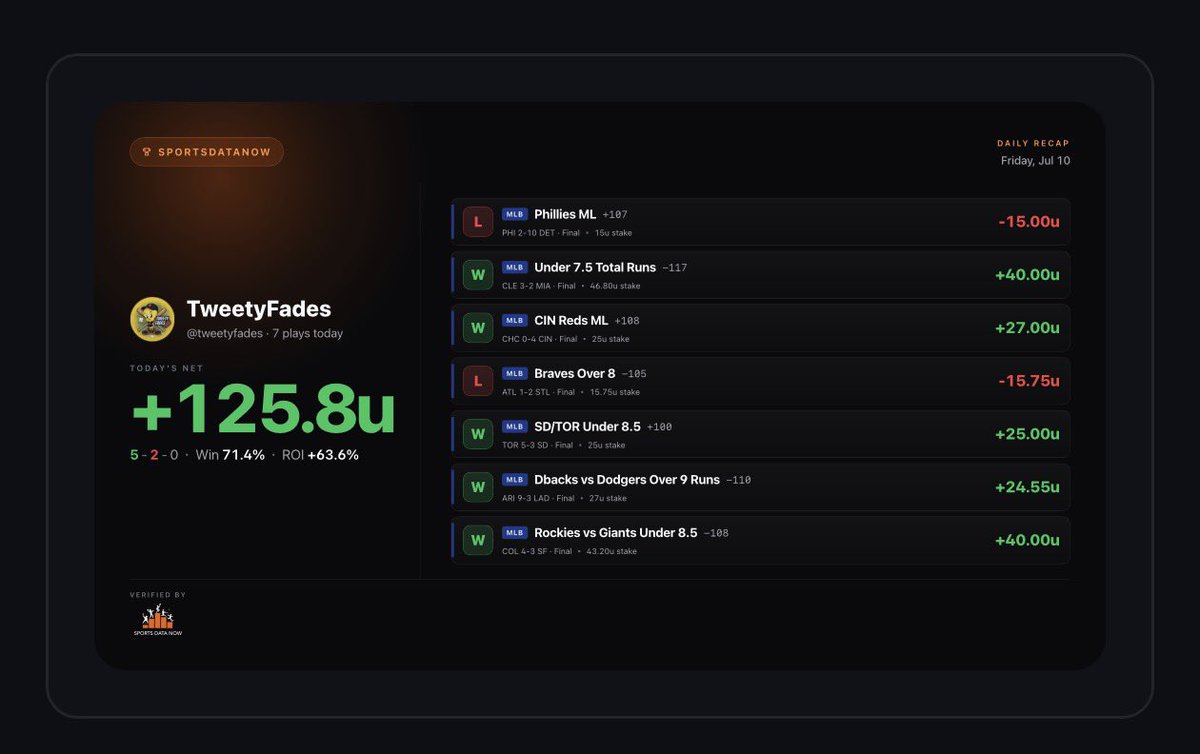The image size is (1200, 754).
Task: Click the MLB tag beside Under 7.5 Total Runs
Action: pos(514,267)
